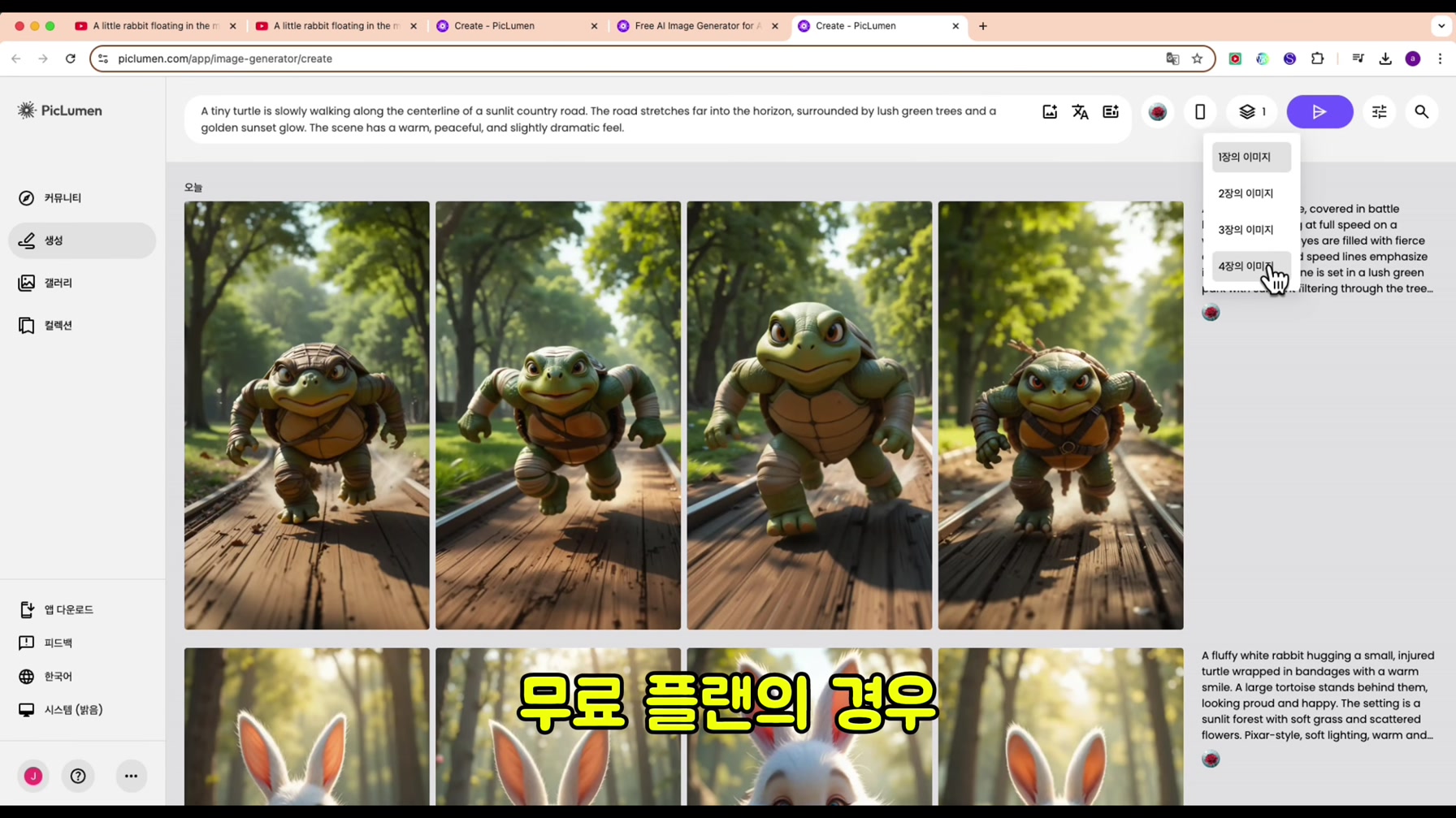The image size is (1456, 818).
Task: Open a new browser tab
Action: tap(983, 26)
